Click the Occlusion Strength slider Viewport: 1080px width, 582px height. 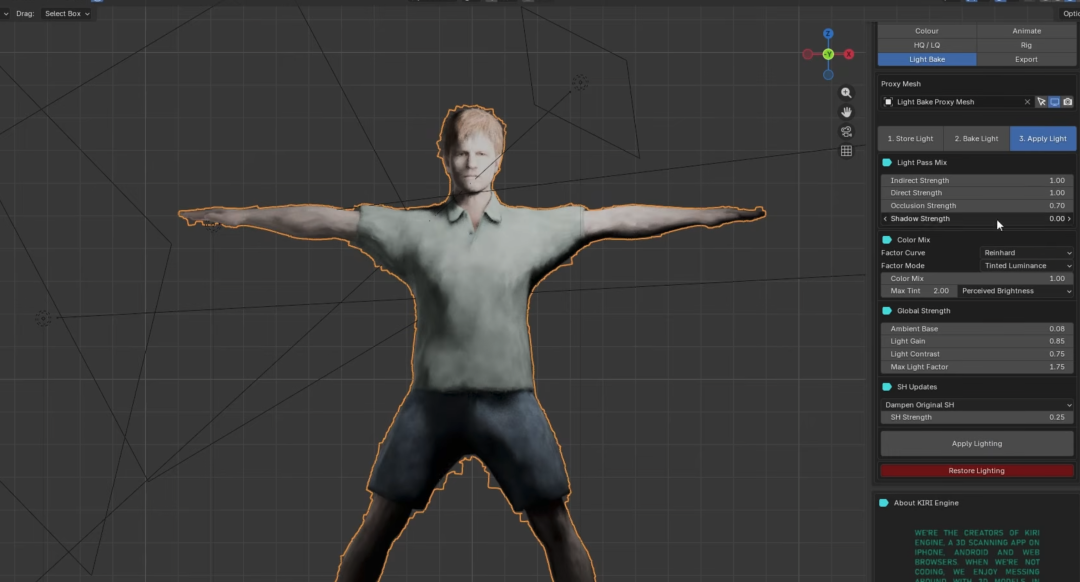pos(977,206)
